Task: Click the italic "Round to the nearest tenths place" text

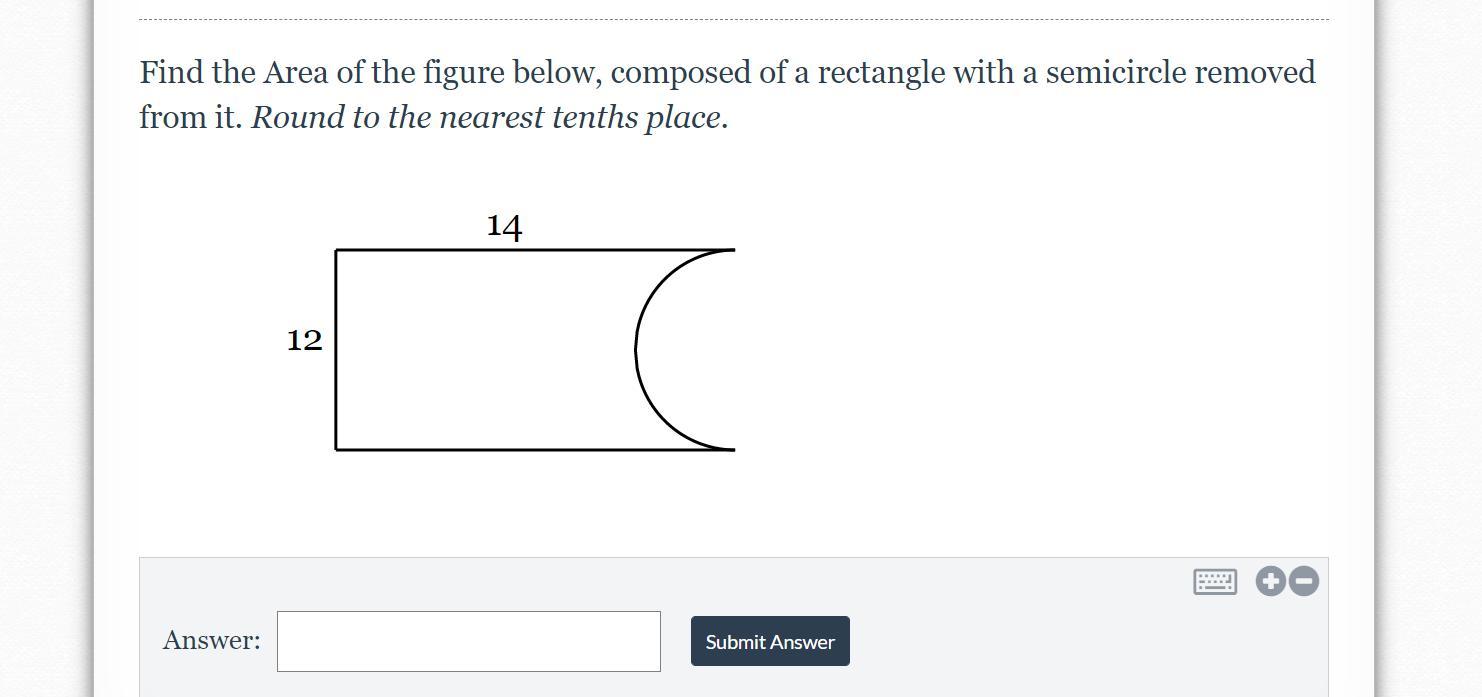Action: [x=485, y=118]
